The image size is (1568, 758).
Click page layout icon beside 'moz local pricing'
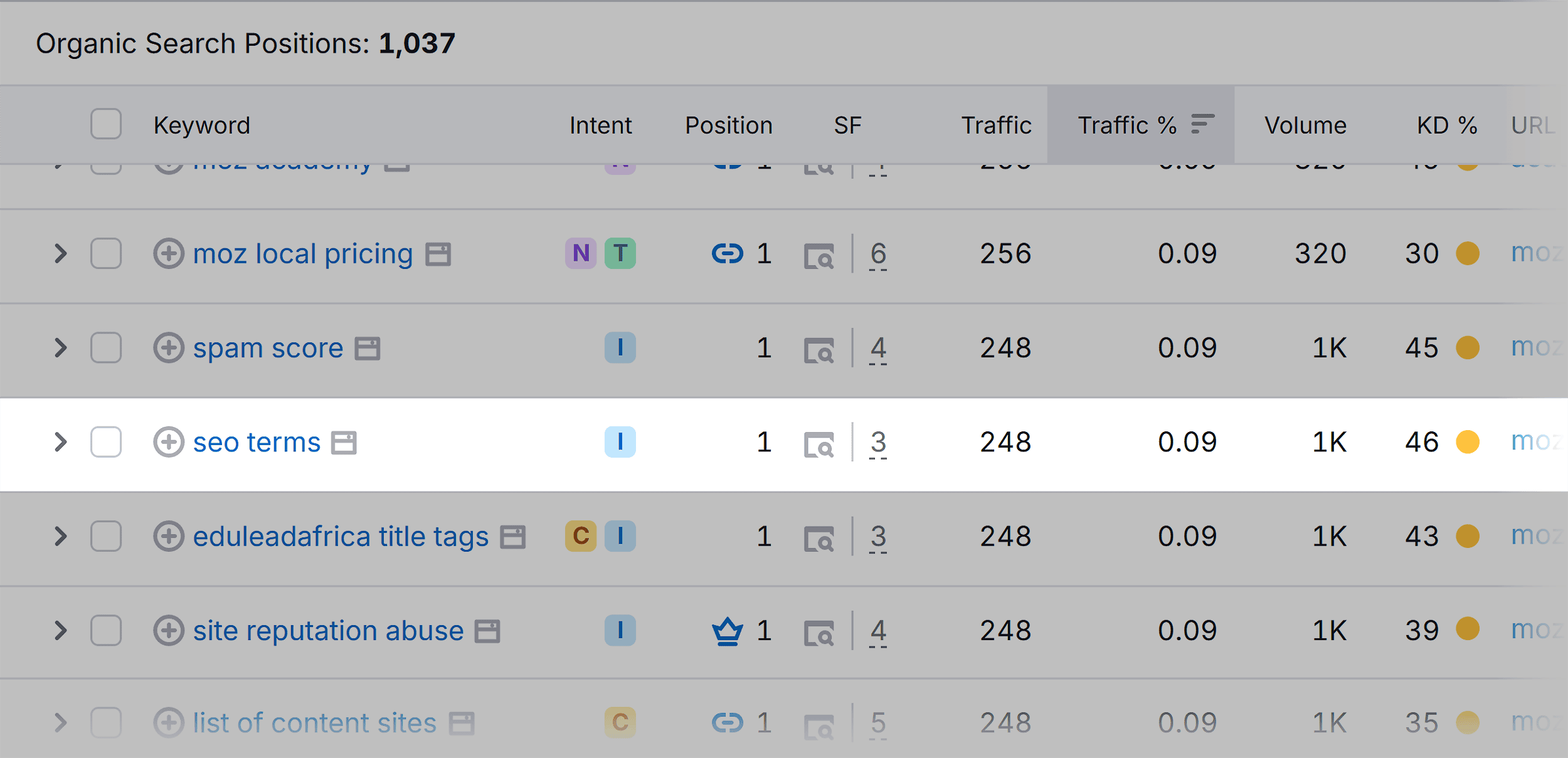tap(438, 255)
